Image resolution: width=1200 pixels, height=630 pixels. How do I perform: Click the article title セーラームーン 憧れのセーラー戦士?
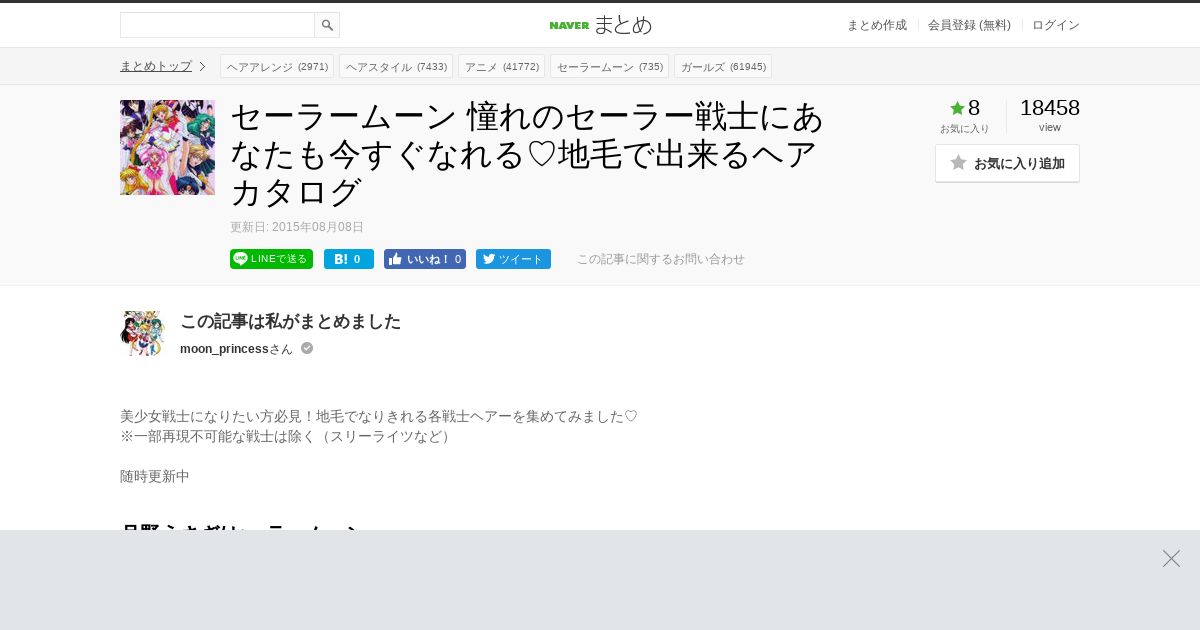[x=527, y=154]
